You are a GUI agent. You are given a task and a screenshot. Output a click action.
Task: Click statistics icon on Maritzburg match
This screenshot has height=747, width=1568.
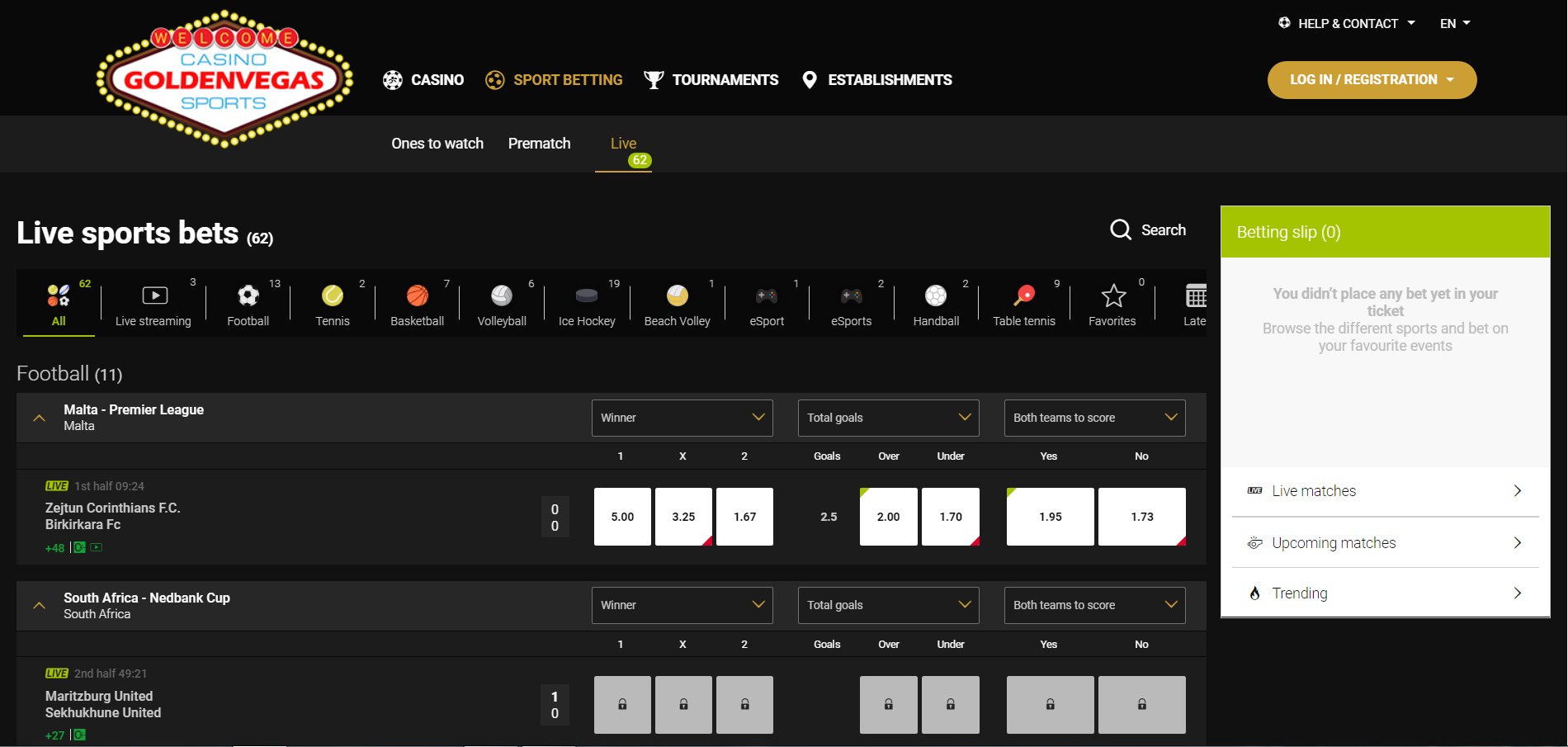click(x=79, y=735)
